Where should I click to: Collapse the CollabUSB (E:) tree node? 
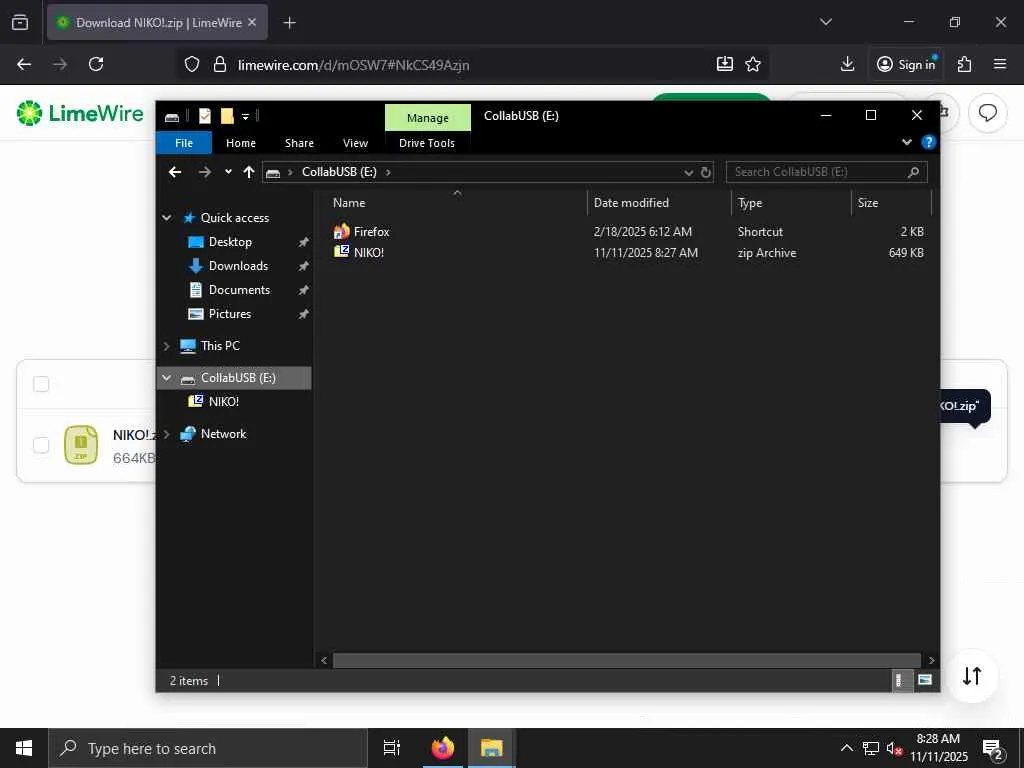click(x=167, y=378)
